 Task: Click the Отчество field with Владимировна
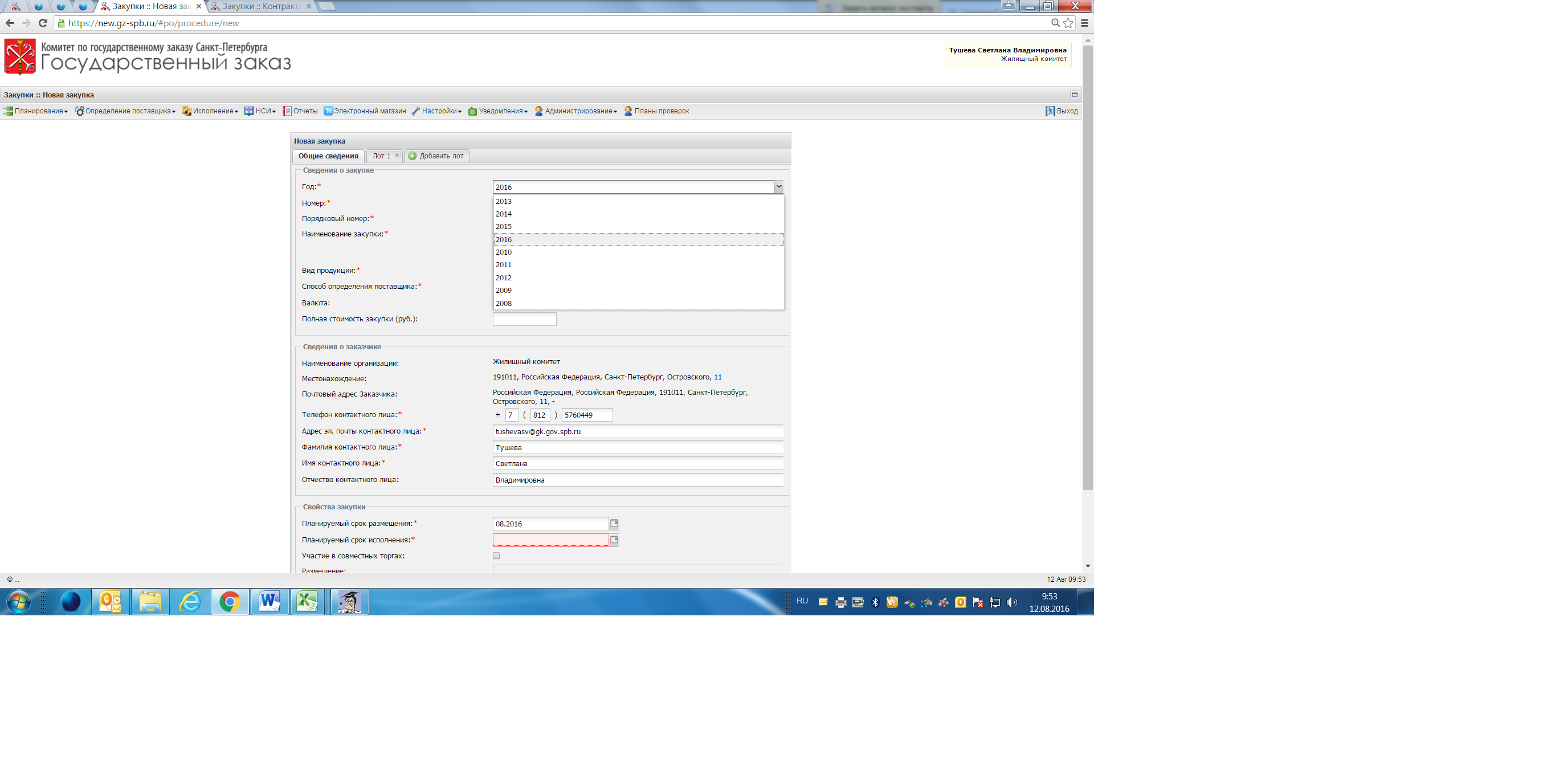(638, 480)
